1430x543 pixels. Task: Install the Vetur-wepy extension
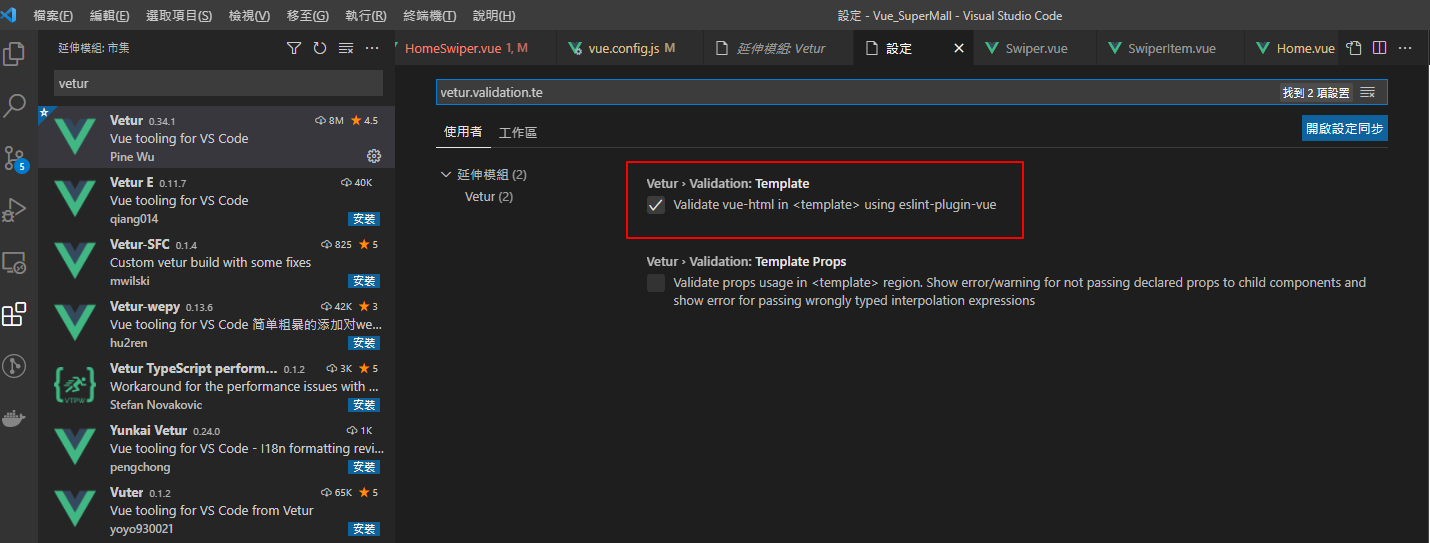coord(364,343)
